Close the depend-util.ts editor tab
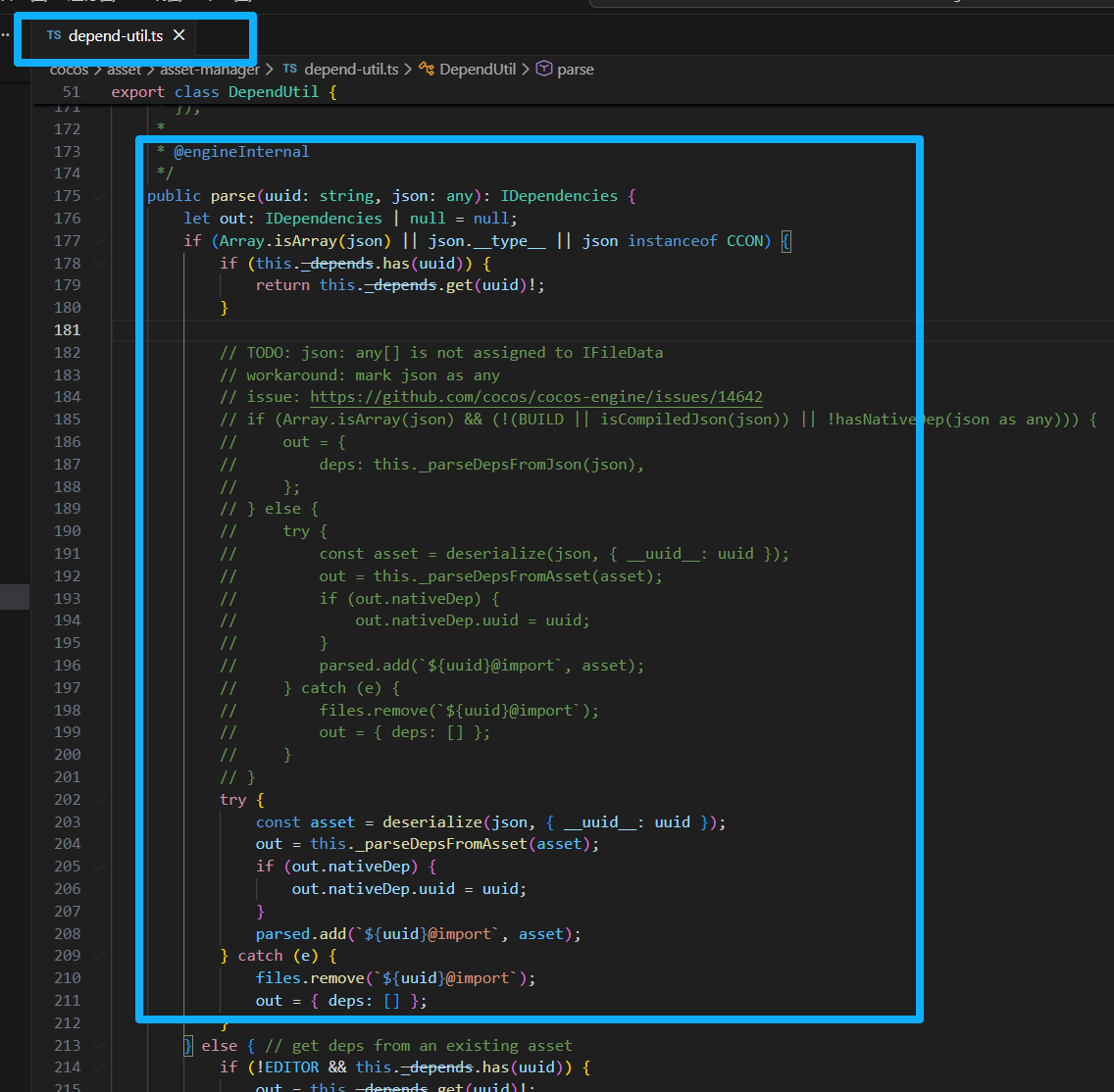The height and width of the screenshot is (1092, 1114). coord(178,35)
